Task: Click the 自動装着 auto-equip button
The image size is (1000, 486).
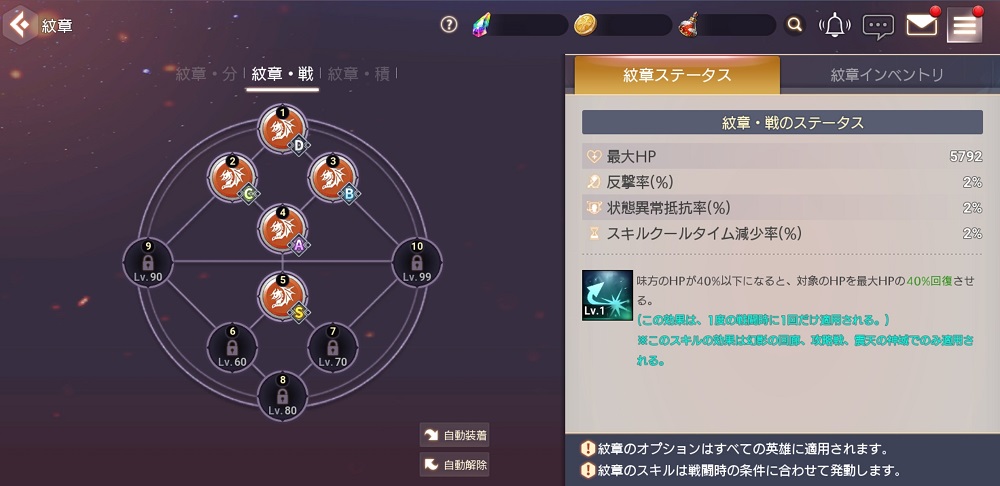Action: tap(454, 435)
